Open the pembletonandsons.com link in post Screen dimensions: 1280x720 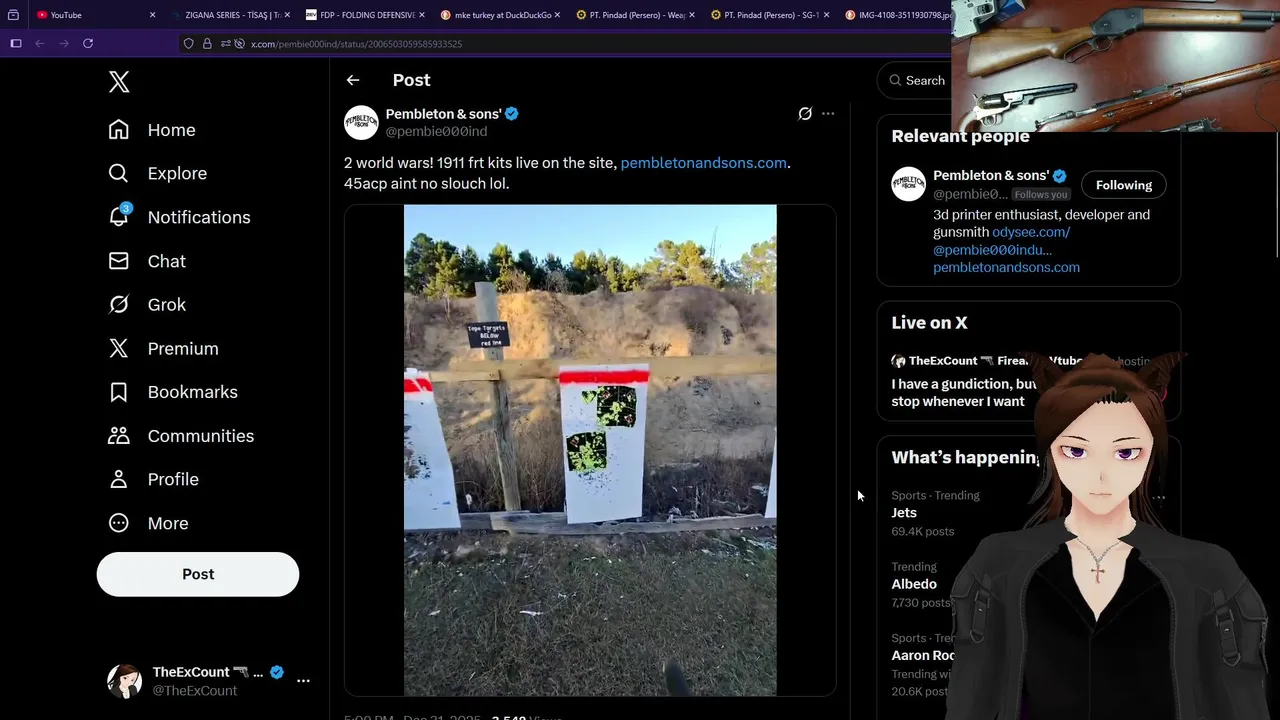pos(703,163)
